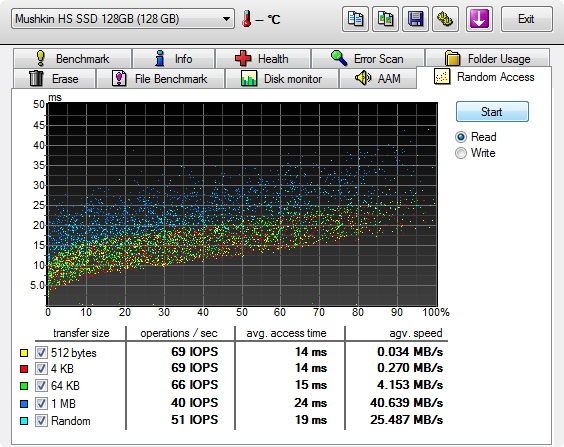The image size is (564, 447).
Task: Switch to the Error Scan tab
Action: (367, 58)
